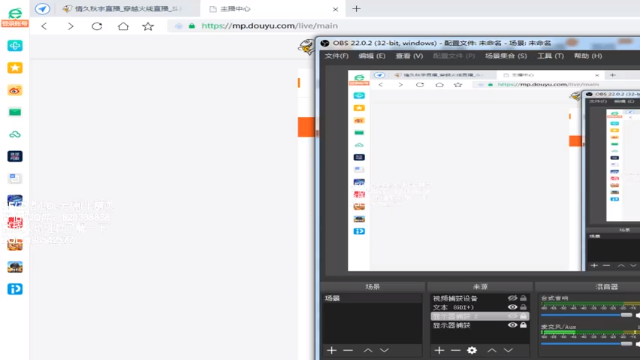Viewport: 640px width, 360px height.
Task: Open the 配置文件(P) menu in OBS
Action: (454, 56)
